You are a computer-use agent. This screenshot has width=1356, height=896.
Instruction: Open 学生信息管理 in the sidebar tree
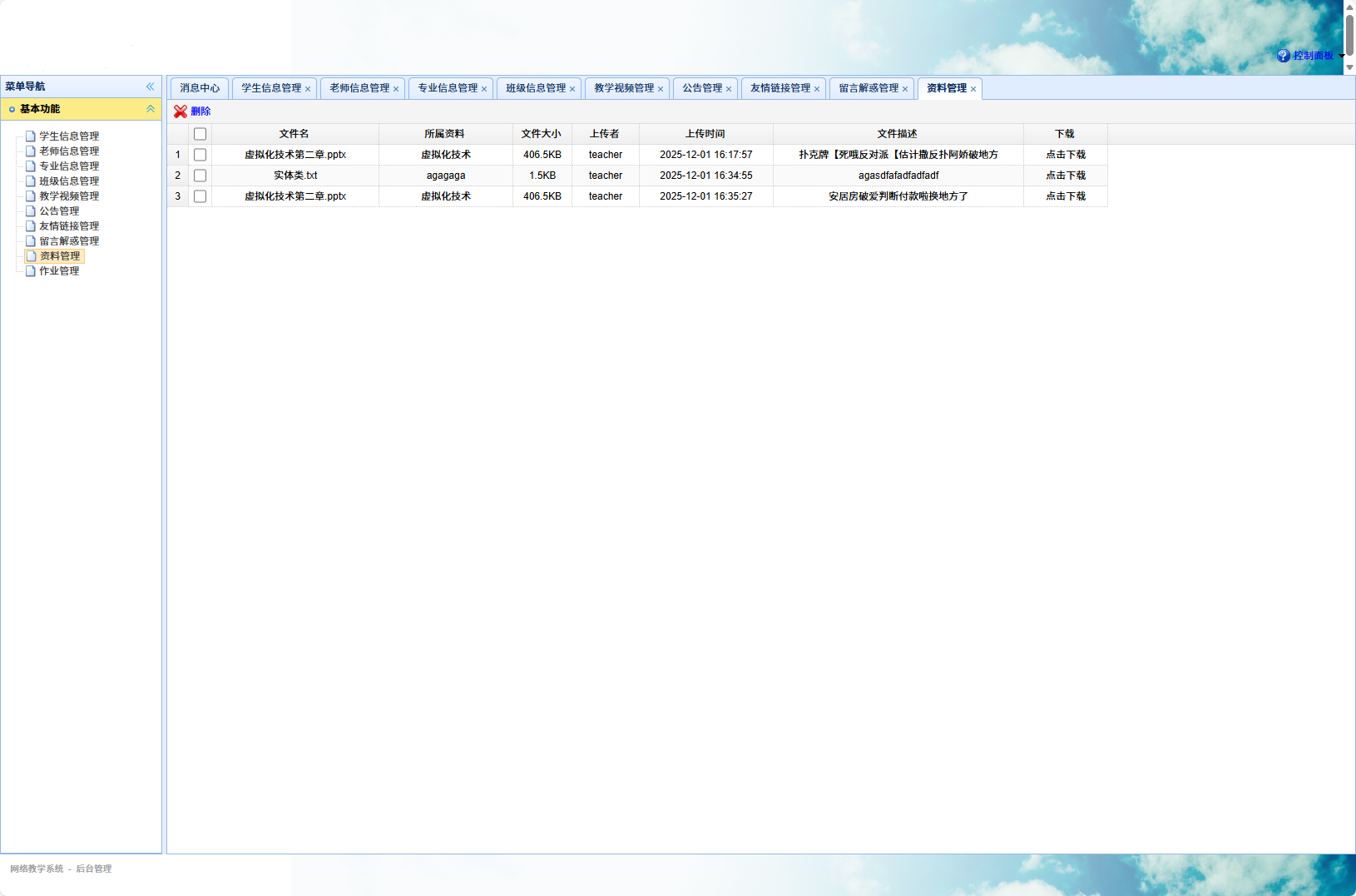point(69,136)
